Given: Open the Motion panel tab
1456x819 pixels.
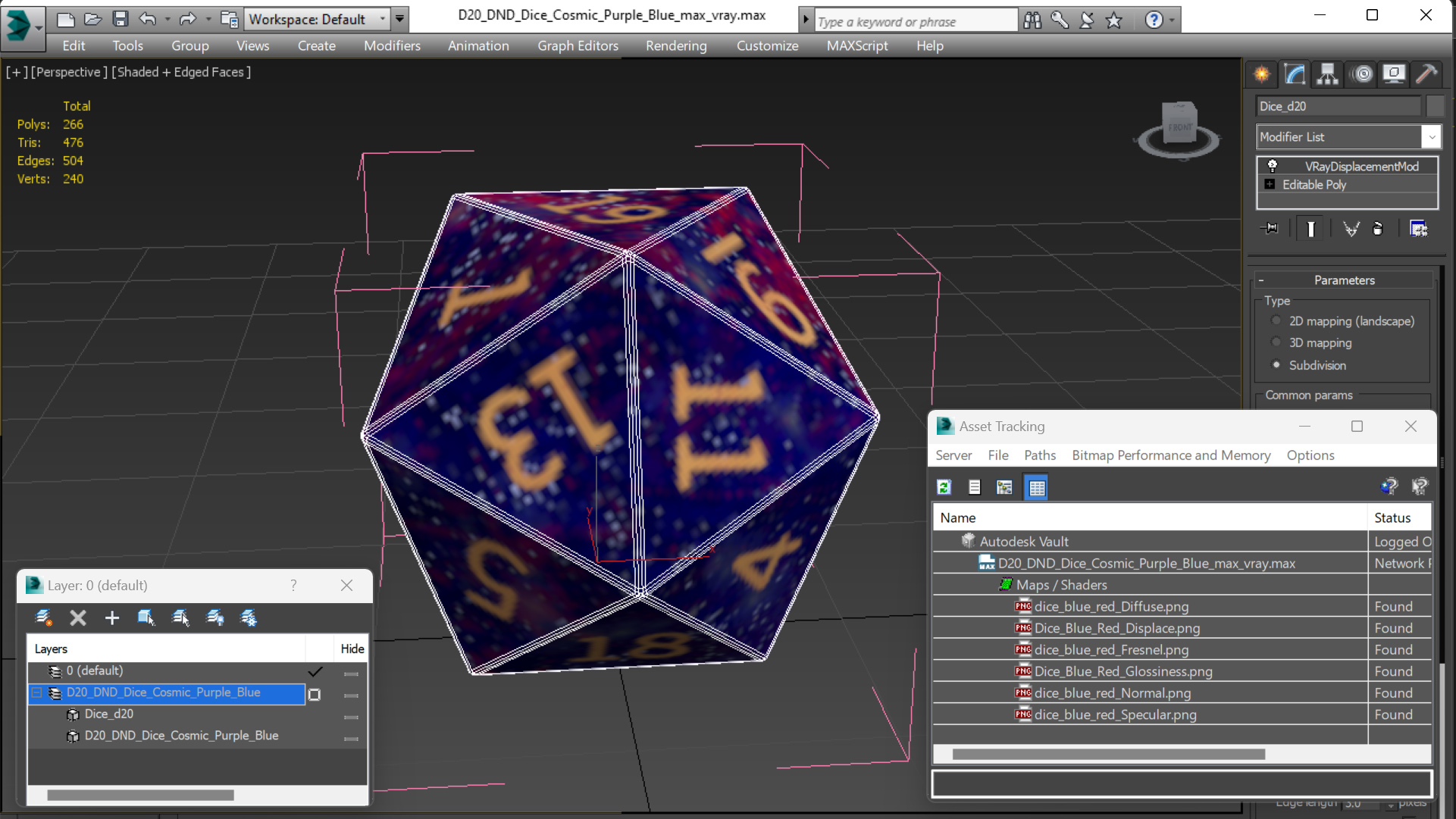Looking at the screenshot, I should [1362, 74].
